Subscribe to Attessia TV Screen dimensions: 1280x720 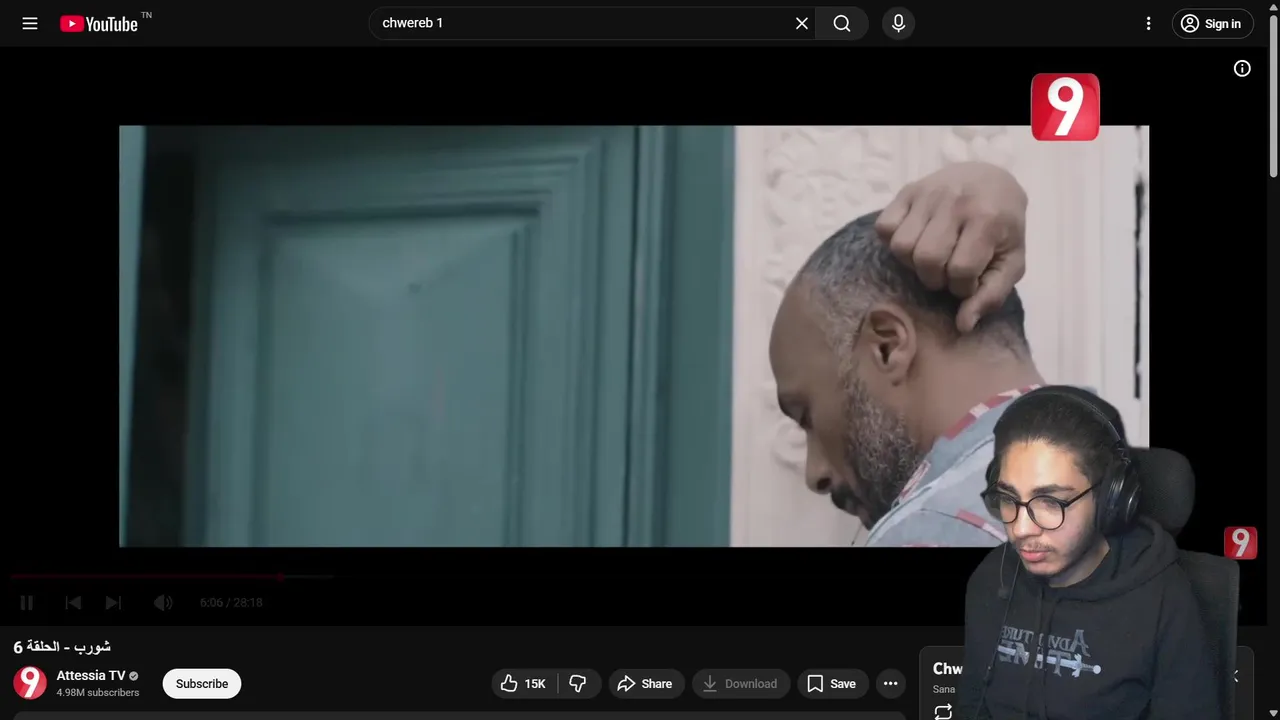click(x=202, y=684)
